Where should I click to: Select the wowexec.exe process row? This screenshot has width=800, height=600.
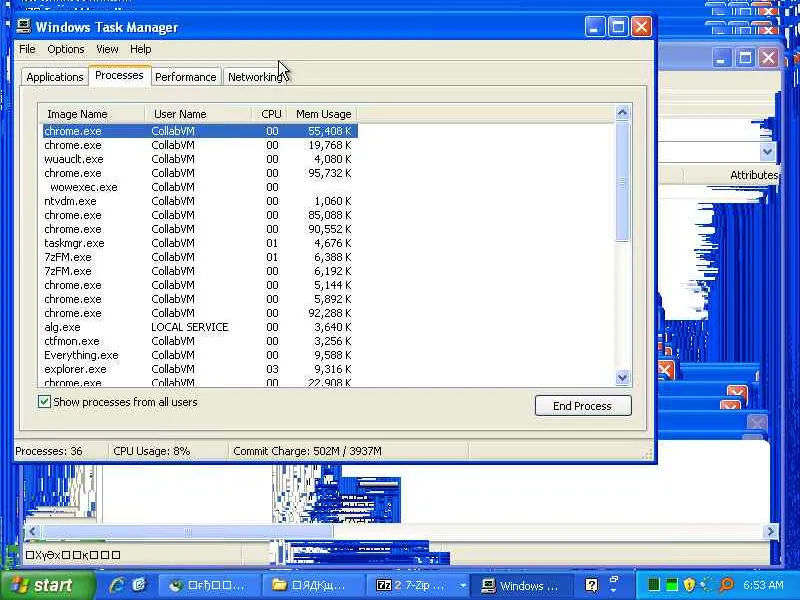(x=200, y=187)
